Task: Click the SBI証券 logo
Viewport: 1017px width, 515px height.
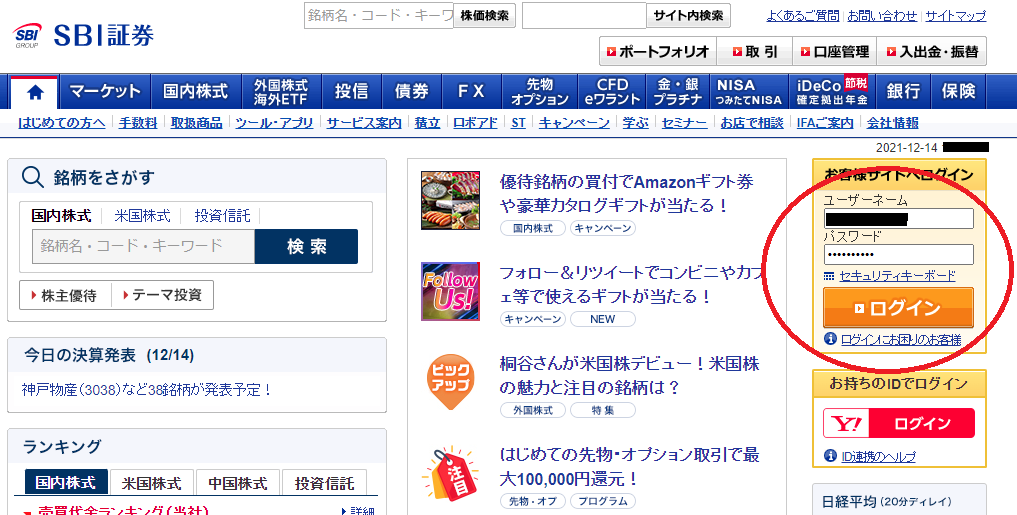Action: click(83, 34)
